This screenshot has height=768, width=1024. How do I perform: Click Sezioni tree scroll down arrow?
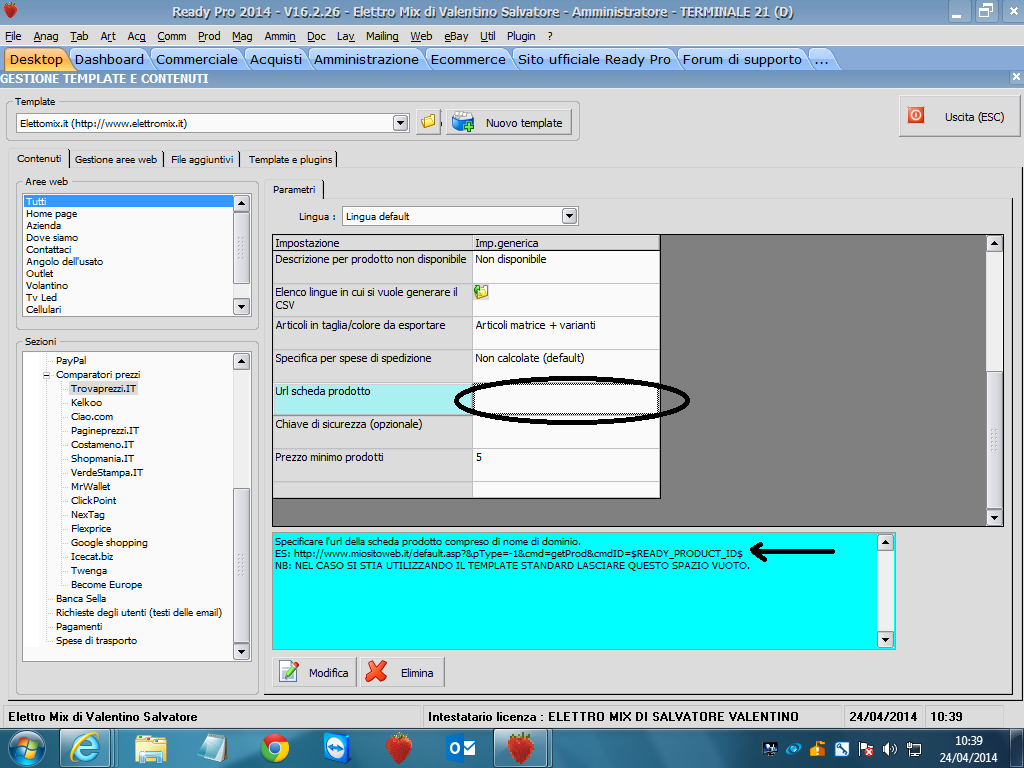point(242,651)
